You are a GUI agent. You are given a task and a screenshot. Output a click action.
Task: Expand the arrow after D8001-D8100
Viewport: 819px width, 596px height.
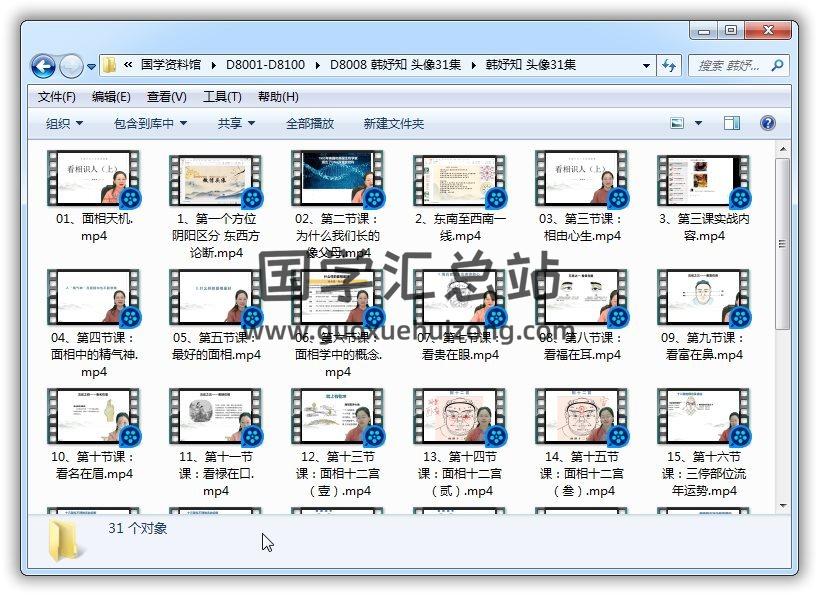[x=318, y=65]
